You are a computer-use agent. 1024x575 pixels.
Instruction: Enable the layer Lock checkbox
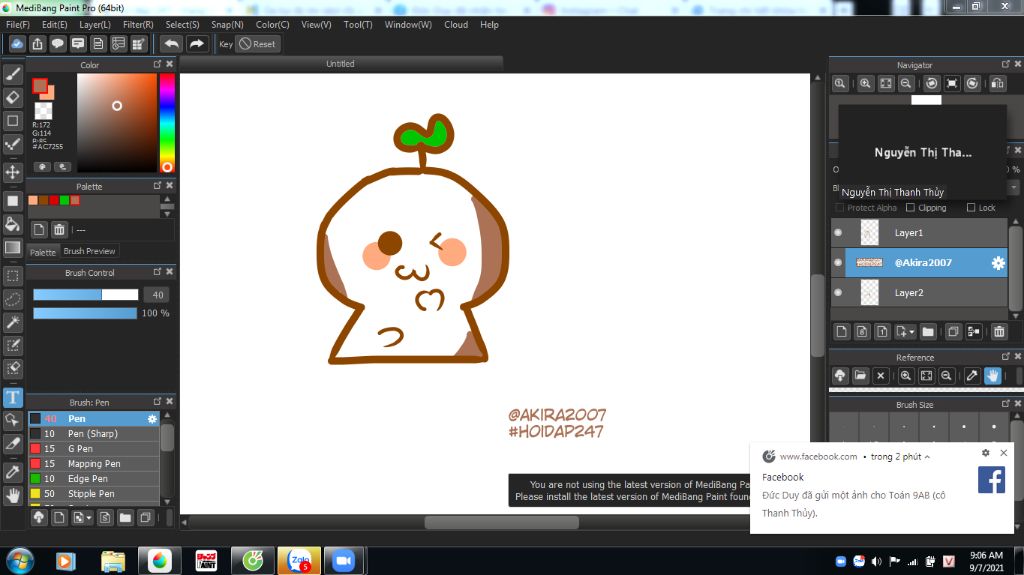coord(971,208)
